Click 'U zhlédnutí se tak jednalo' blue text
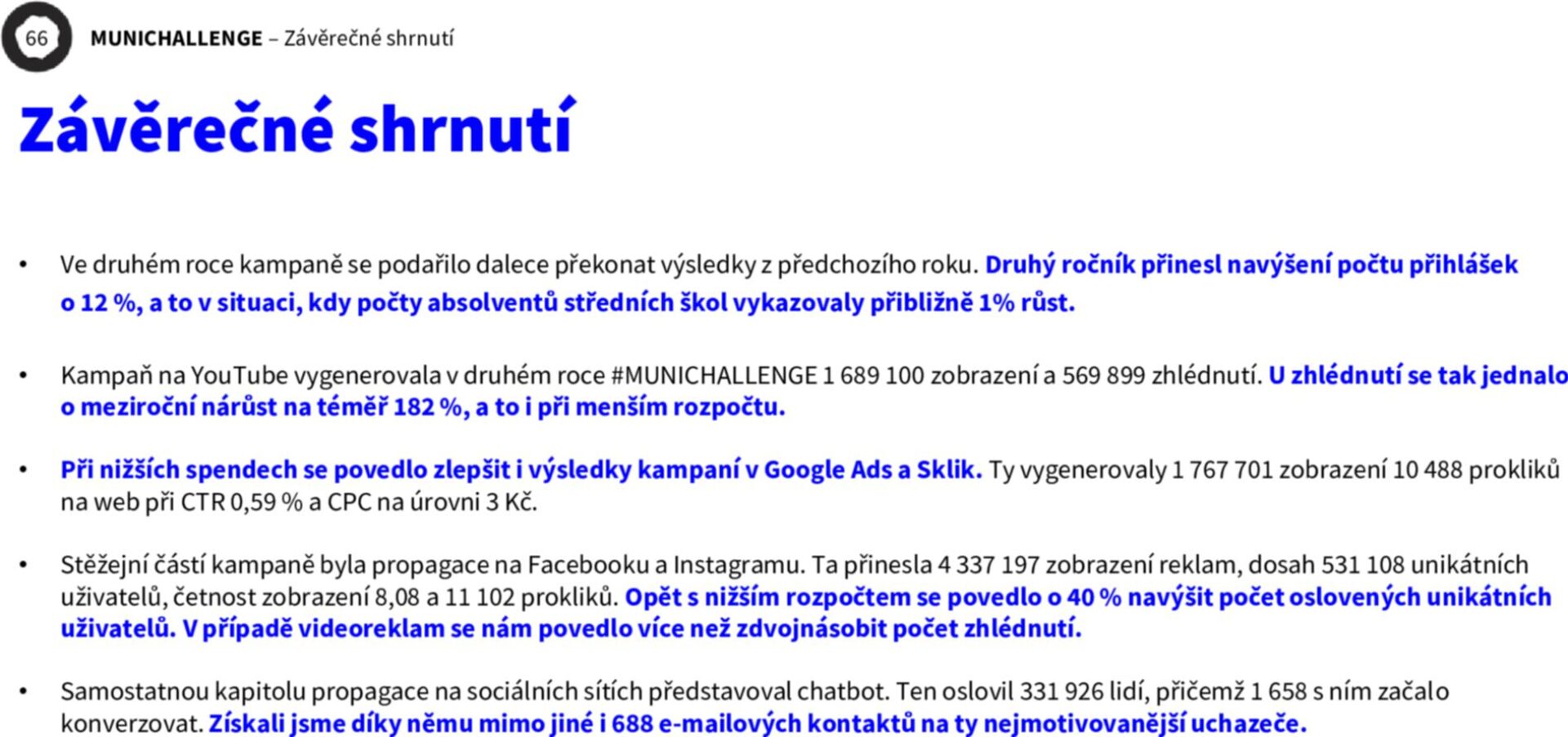 [x=1418, y=375]
